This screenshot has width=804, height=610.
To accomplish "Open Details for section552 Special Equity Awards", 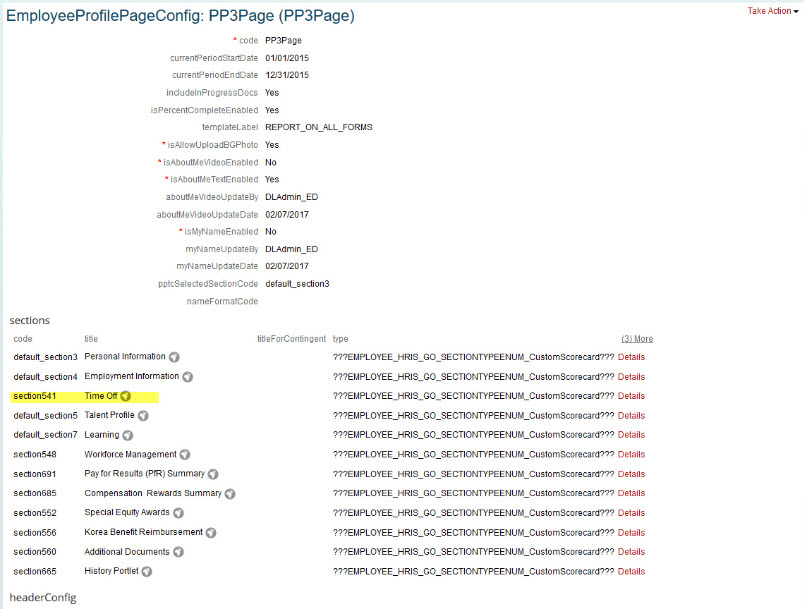I will 631,513.
